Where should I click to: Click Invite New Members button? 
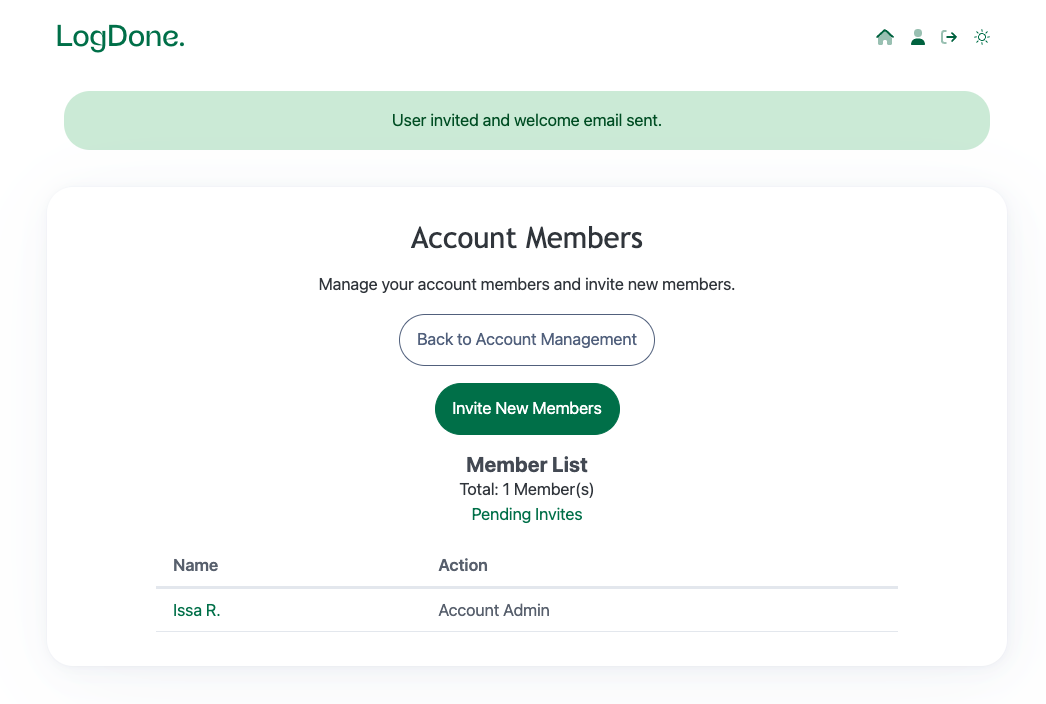tap(527, 409)
